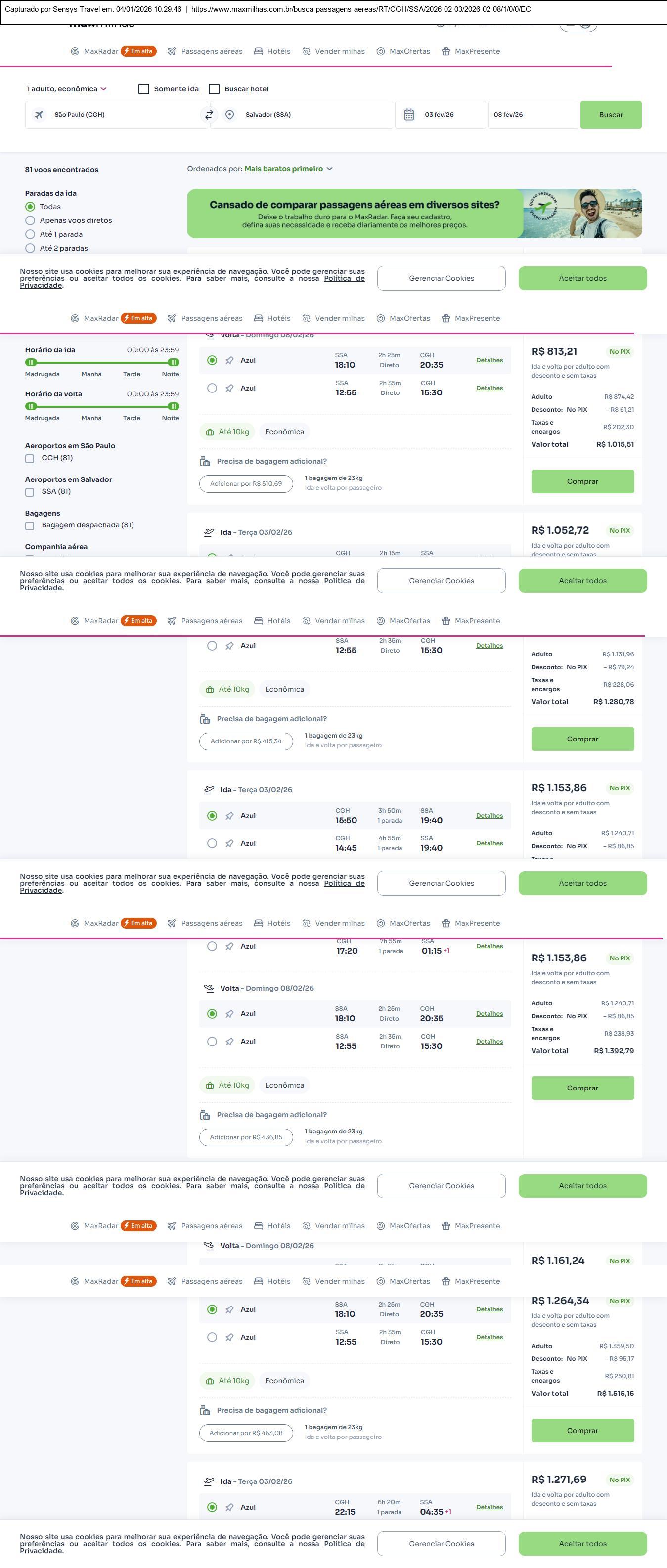Go to 'Vender milhas' in the top menu
Screen dimensions: 667x1568
pos(333,52)
